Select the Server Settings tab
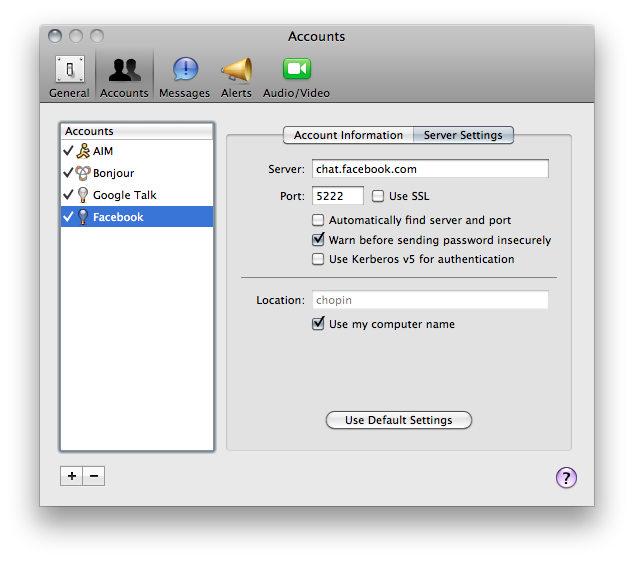 click(463, 135)
